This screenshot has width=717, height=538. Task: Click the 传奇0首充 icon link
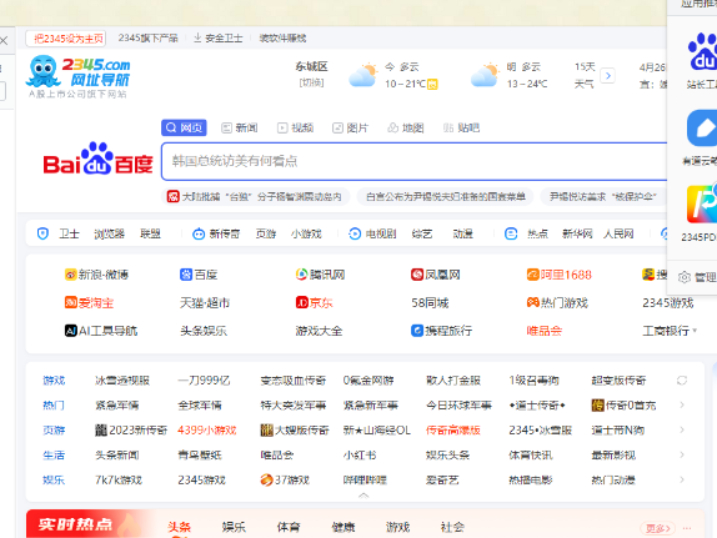click(x=598, y=405)
